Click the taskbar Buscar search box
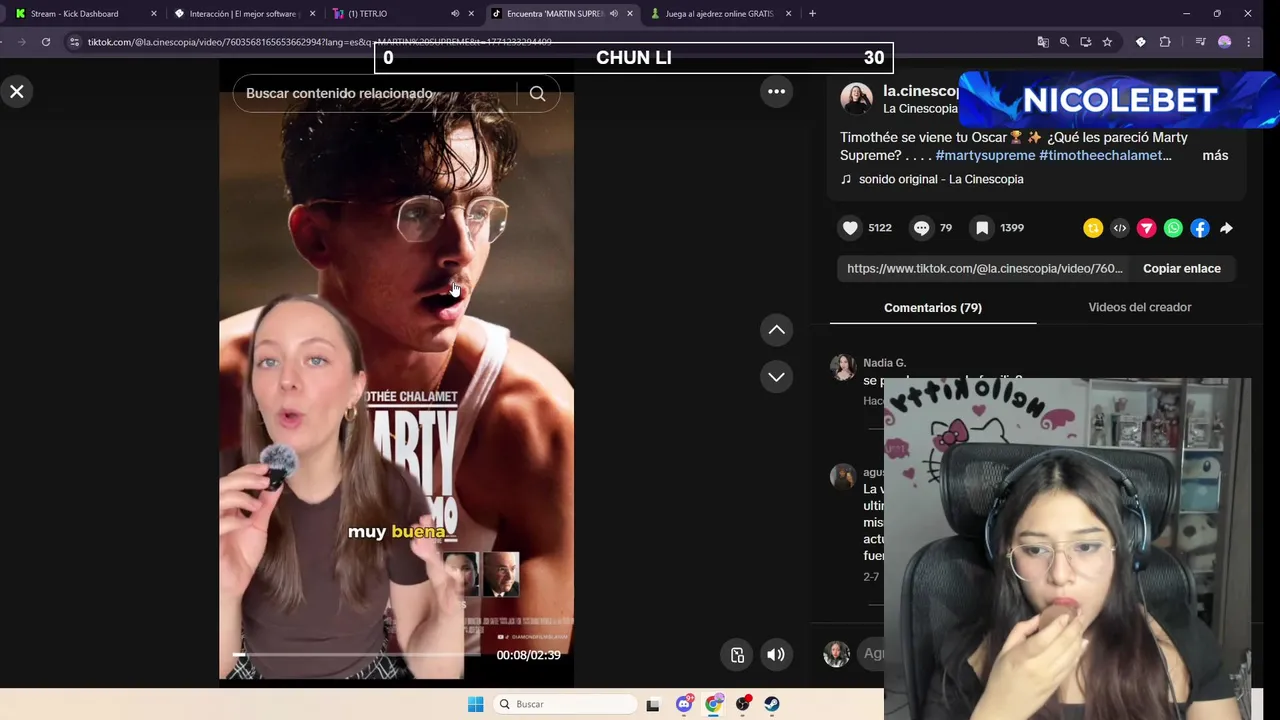The width and height of the screenshot is (1280, 720). click(x=567, y=704)
